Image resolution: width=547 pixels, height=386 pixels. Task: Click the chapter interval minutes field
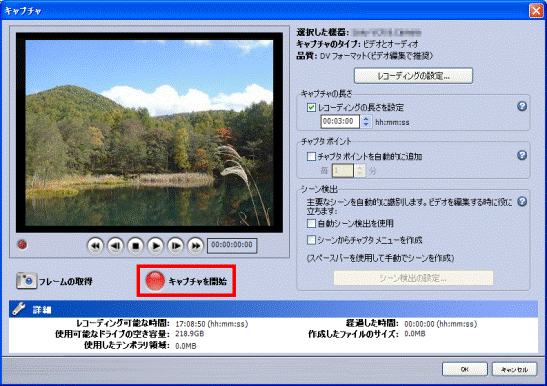[343, 171]
